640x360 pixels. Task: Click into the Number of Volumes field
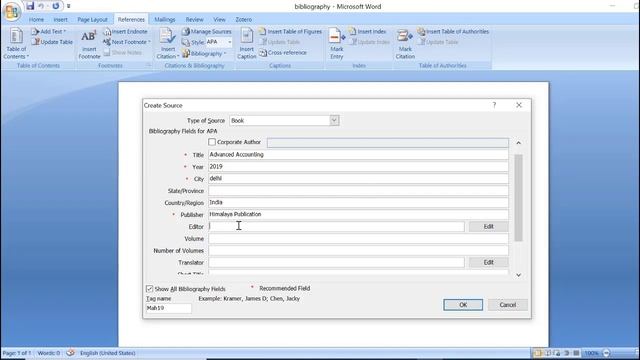click(358, 251)
